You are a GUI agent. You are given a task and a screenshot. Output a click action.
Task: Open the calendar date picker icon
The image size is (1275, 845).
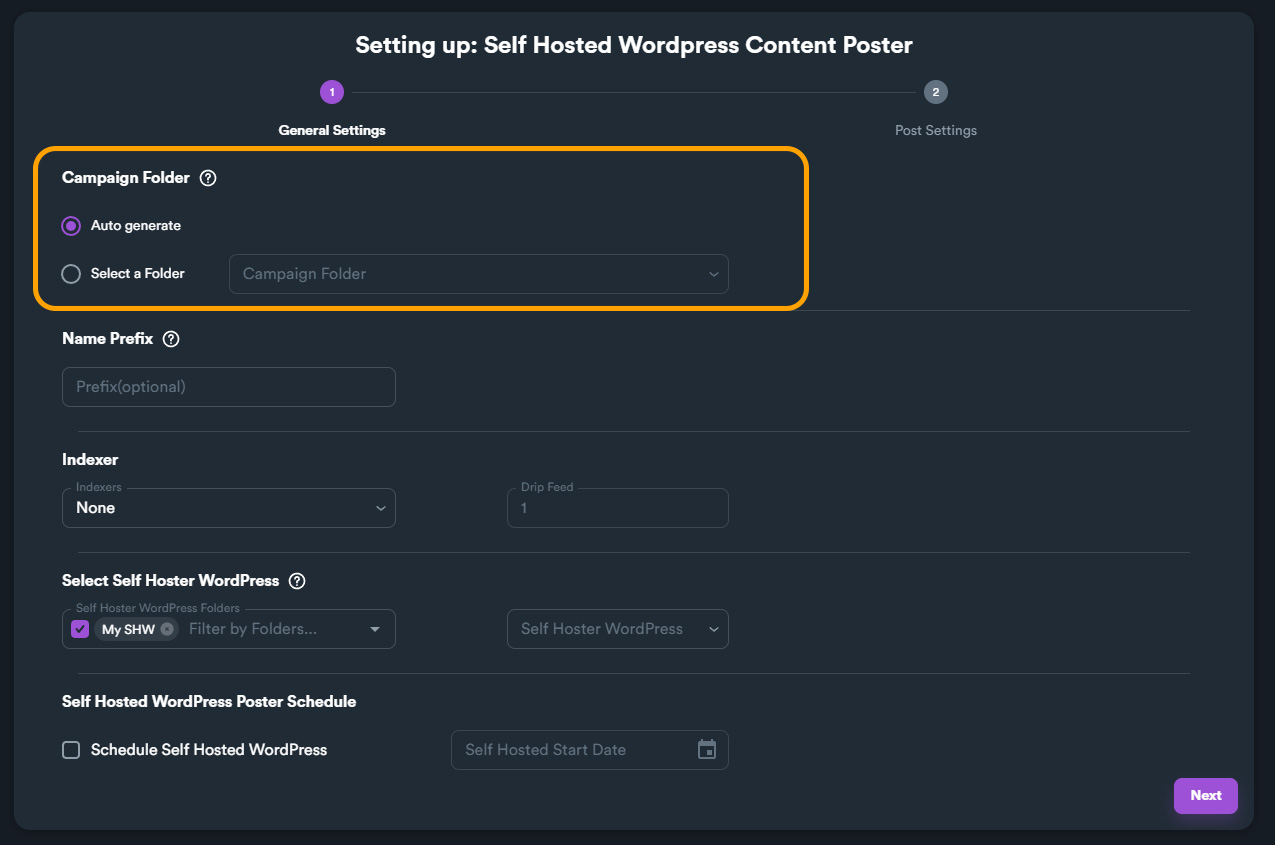(x=707, y=750)
